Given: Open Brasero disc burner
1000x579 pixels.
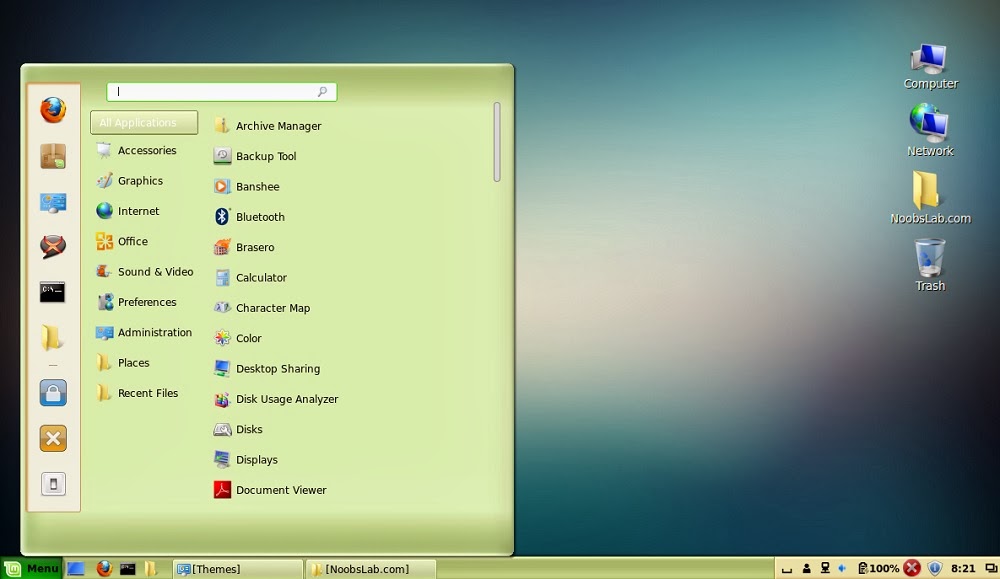Looking at the screenshot, I should tap(253, 247).
